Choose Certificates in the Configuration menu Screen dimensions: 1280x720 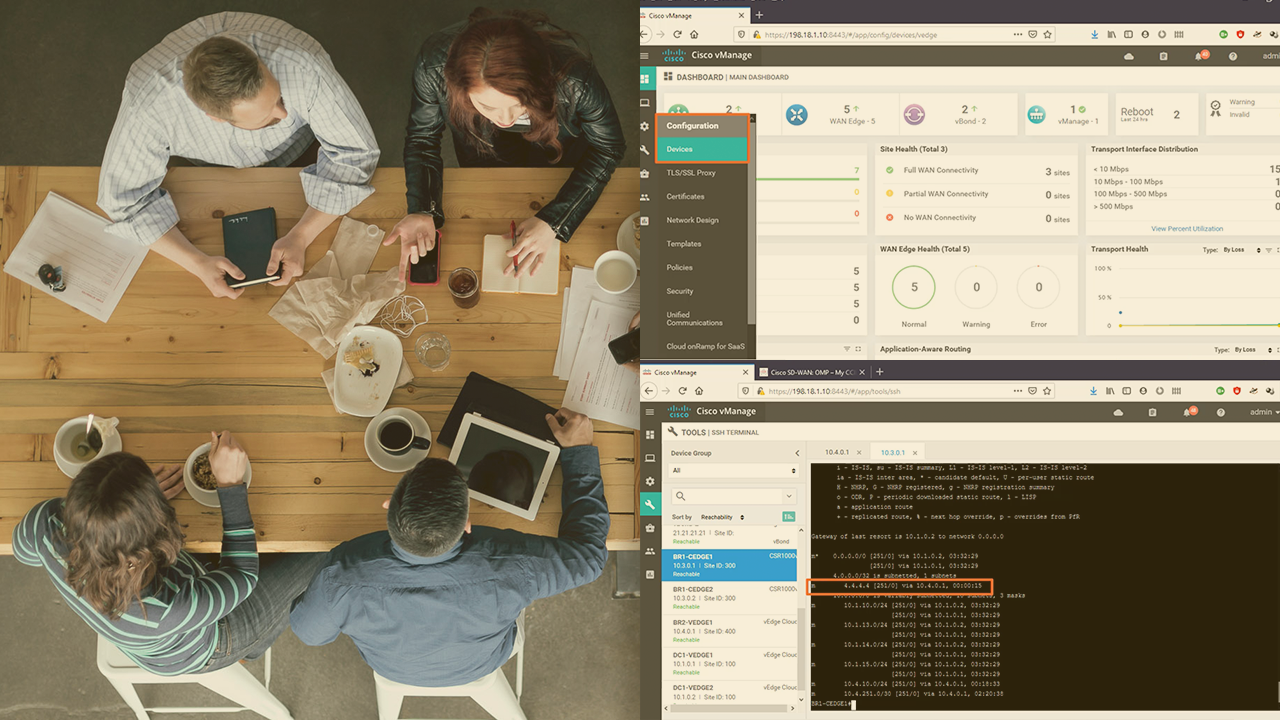pos(686,196)
